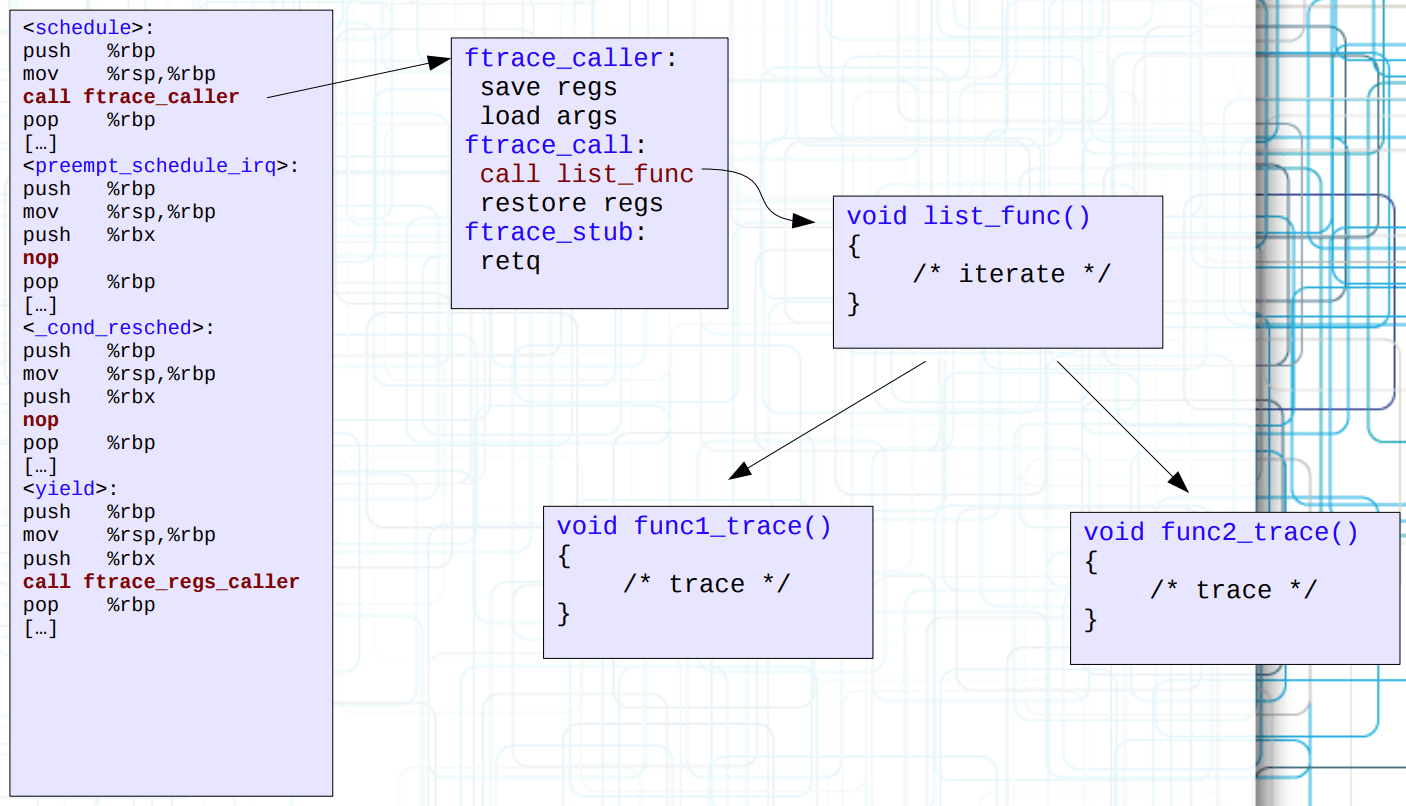Click the "void func1_trace()" signature
This screenshot has height=806, width=1406.
click(693, 527)
